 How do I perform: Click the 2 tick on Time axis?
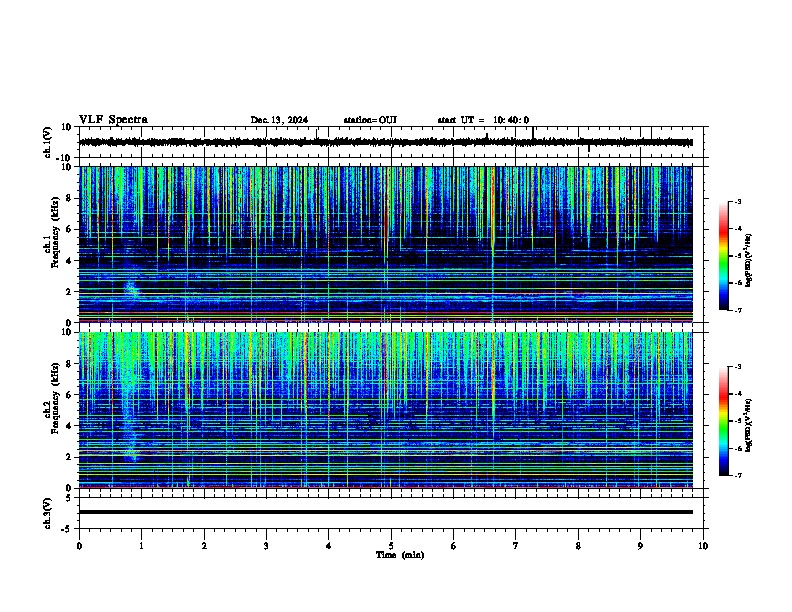[204, 546]
